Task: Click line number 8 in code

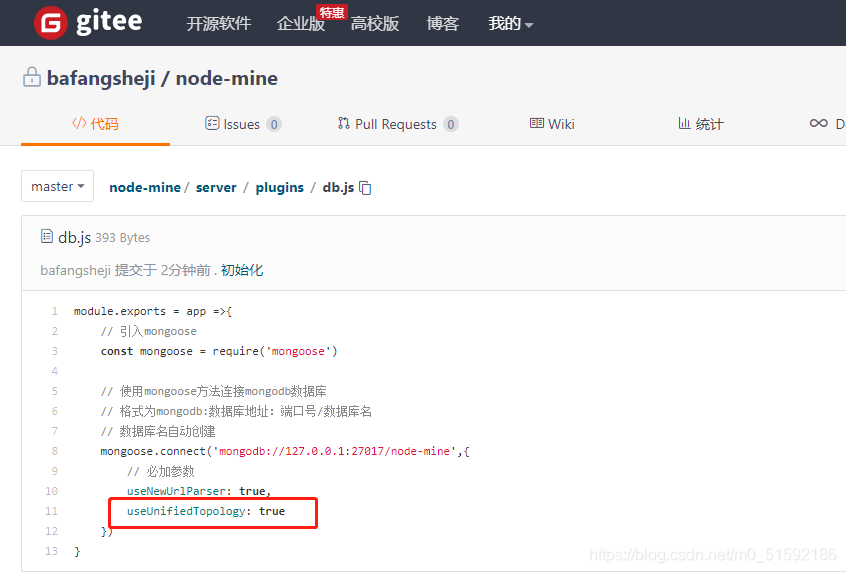Action: pos(54,451)
